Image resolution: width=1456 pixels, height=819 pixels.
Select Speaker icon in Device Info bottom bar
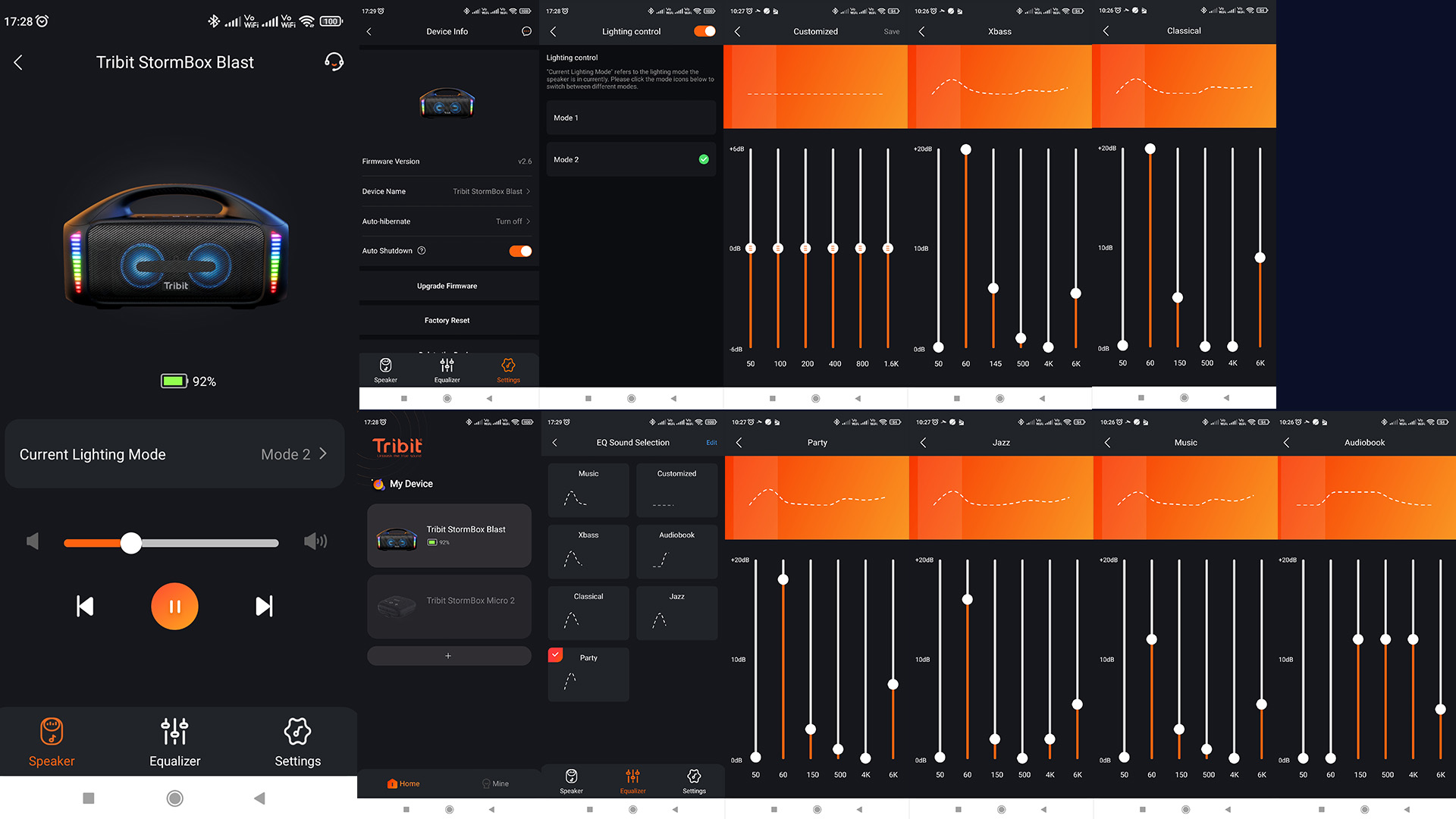click(x=385, y=370)
